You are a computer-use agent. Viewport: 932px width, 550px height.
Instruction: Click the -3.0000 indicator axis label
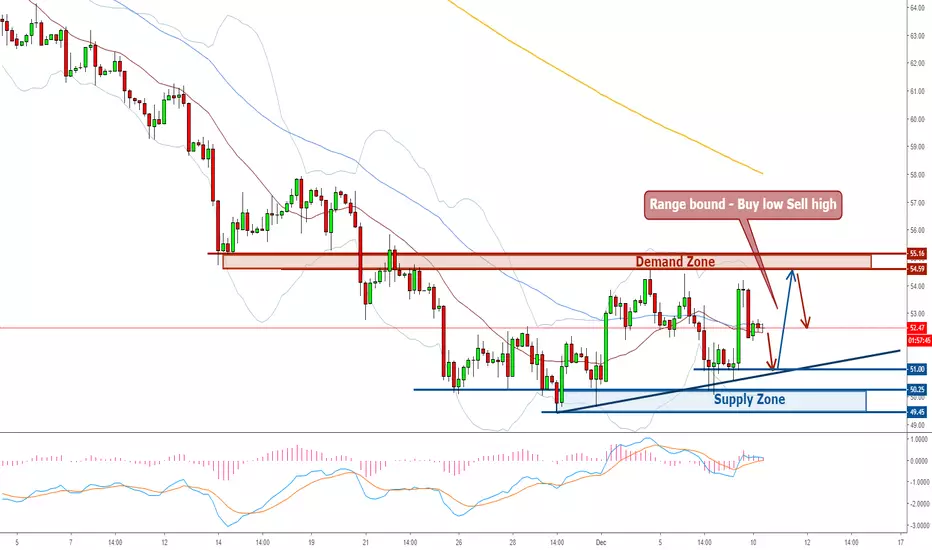[x=918, y=526]
